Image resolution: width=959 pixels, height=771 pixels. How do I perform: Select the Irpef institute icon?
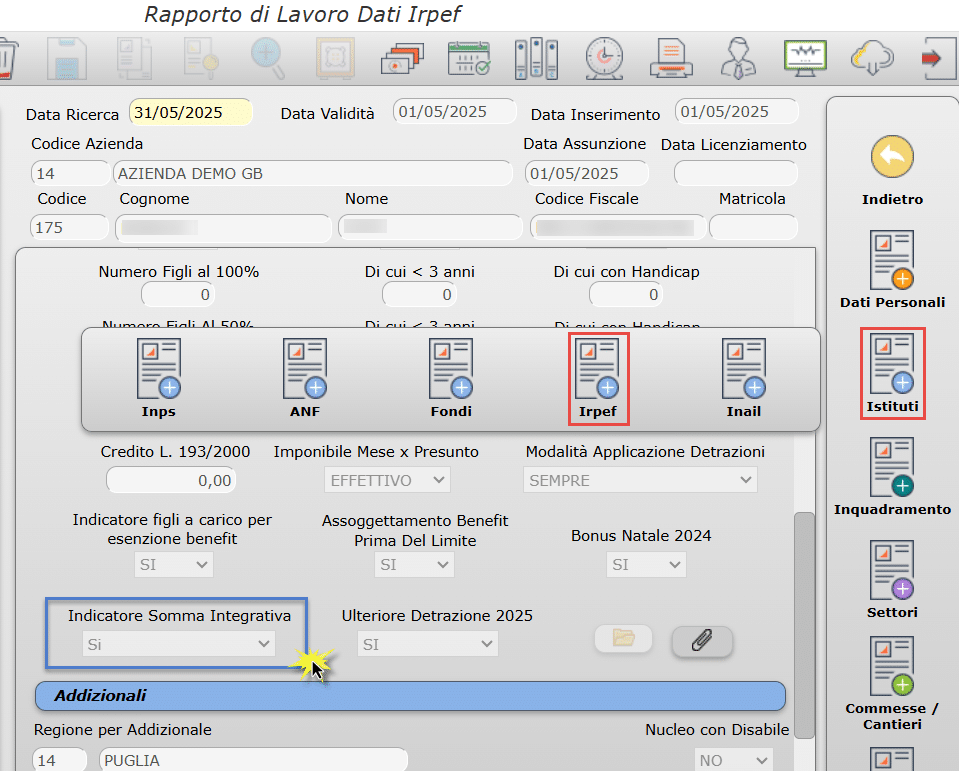[x=598, y=378]
